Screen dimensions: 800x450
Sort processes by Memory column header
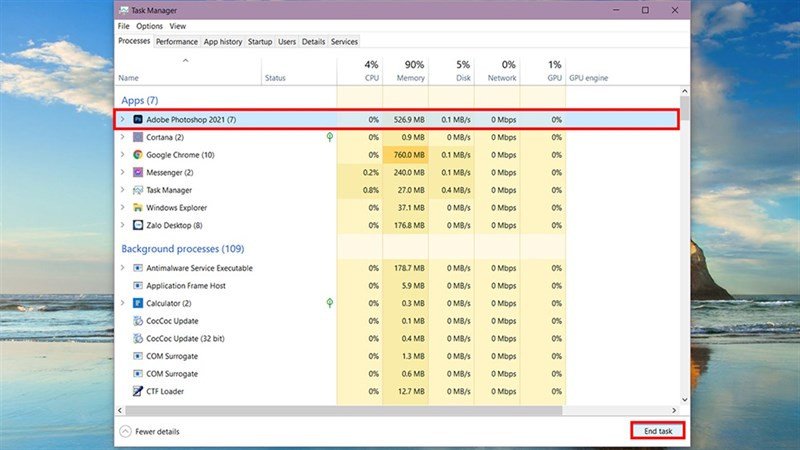click(410, 71)
